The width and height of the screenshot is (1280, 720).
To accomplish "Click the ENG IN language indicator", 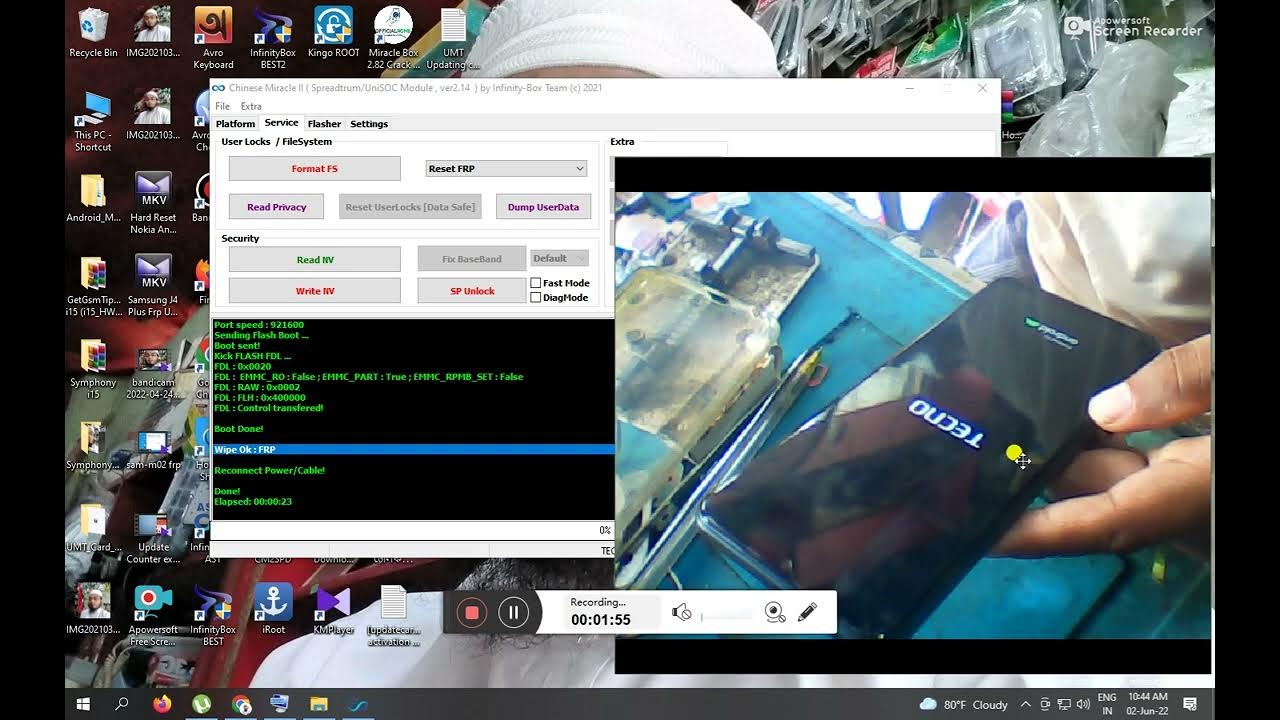I will coord(1107,704).
